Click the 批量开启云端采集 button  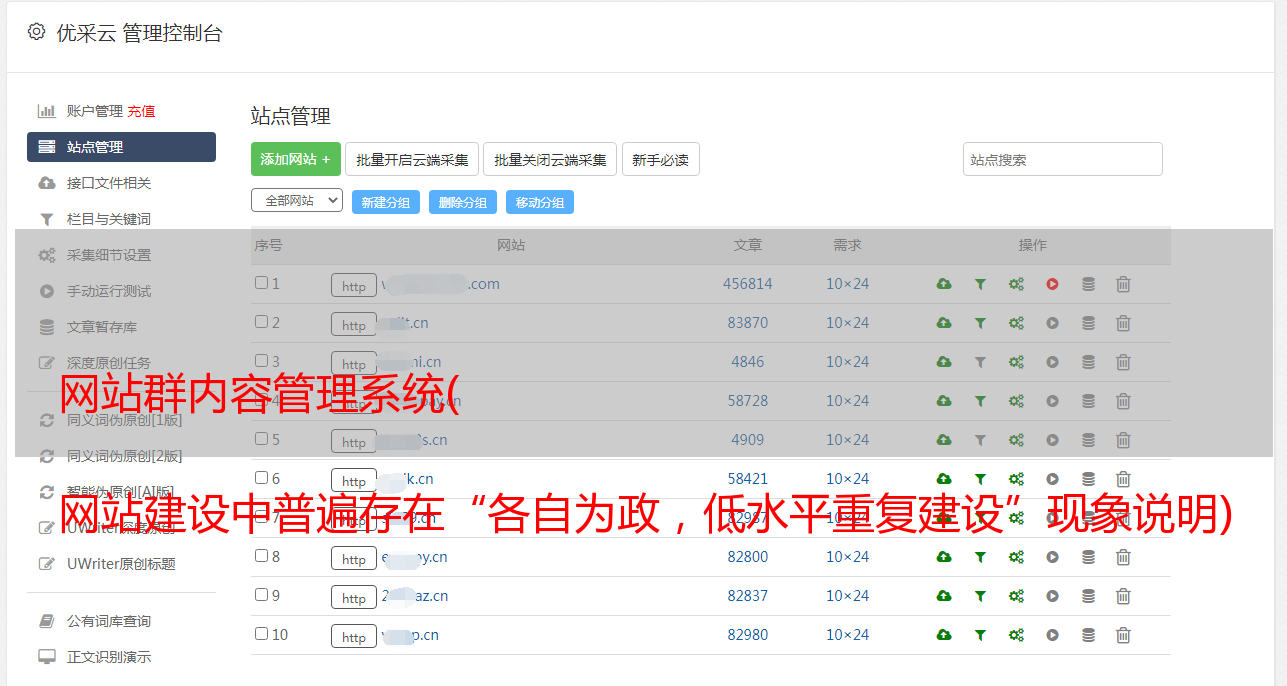point(412,159)
